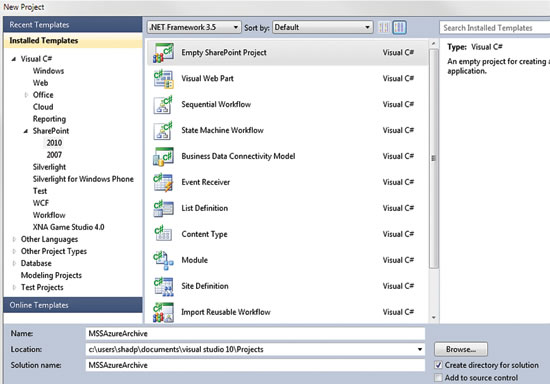Click the template list scrollbar thumb

(434, 159)
